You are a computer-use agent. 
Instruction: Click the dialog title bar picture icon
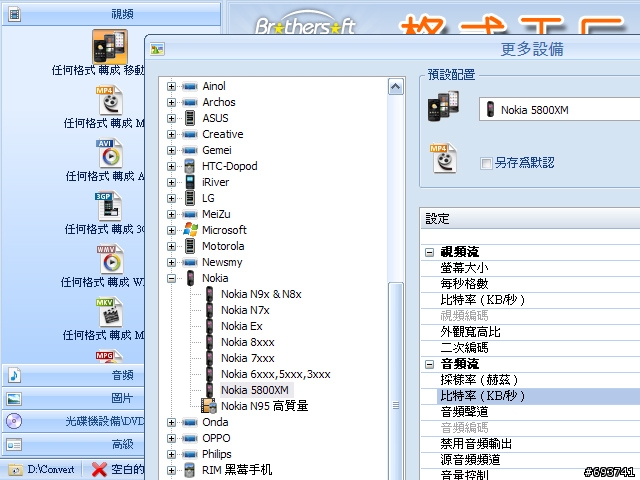pos(157,49)
